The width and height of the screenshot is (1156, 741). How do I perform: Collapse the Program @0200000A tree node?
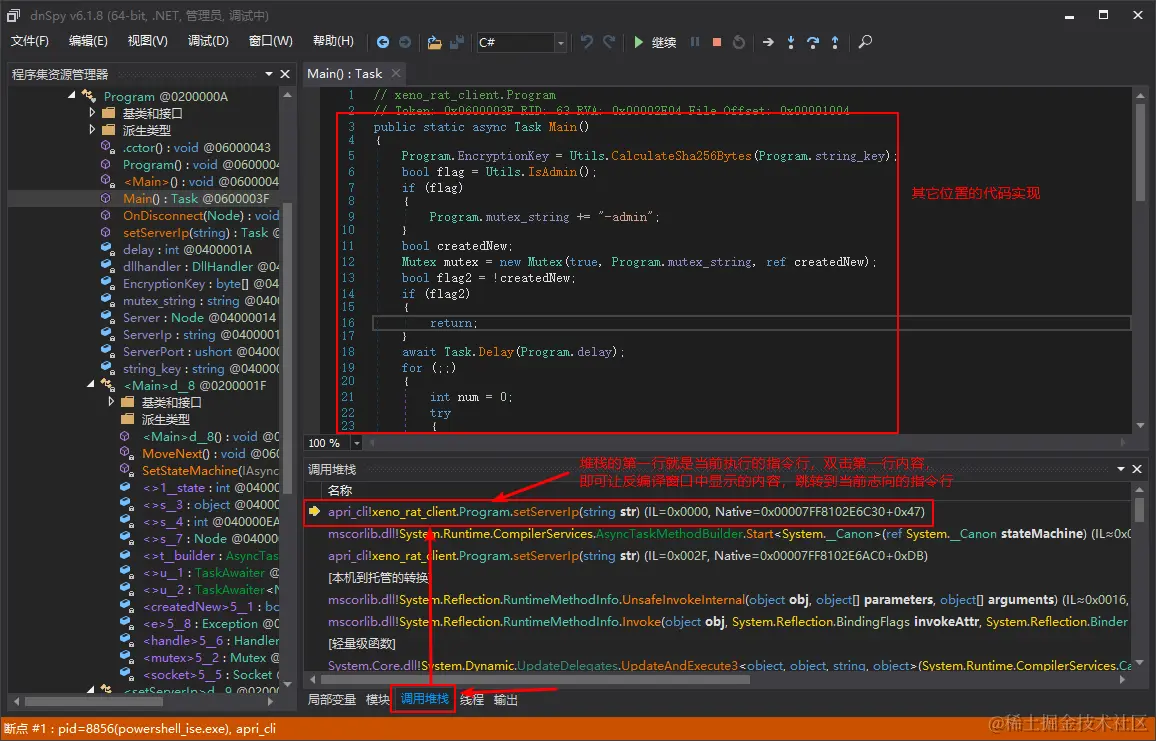[x=72, y=96]
